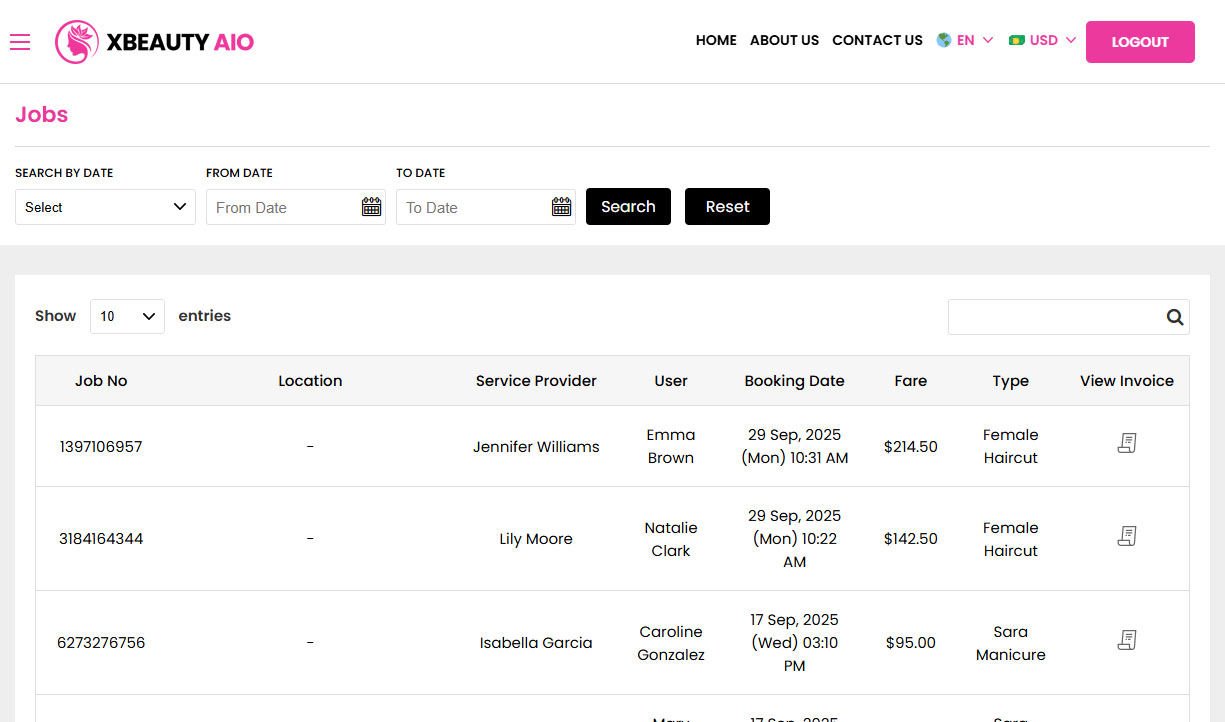Navigate to CONTACT US

877,40
